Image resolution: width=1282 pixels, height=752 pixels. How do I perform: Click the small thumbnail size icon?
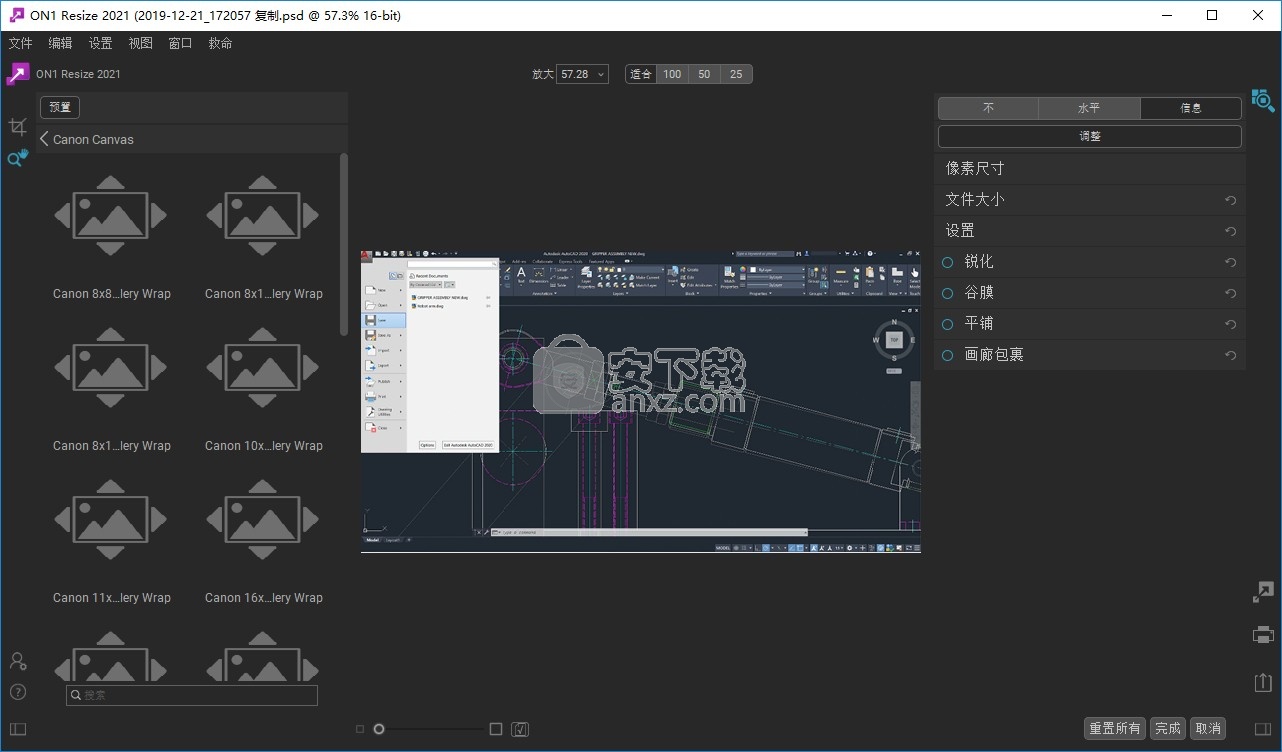coord(360,729)
